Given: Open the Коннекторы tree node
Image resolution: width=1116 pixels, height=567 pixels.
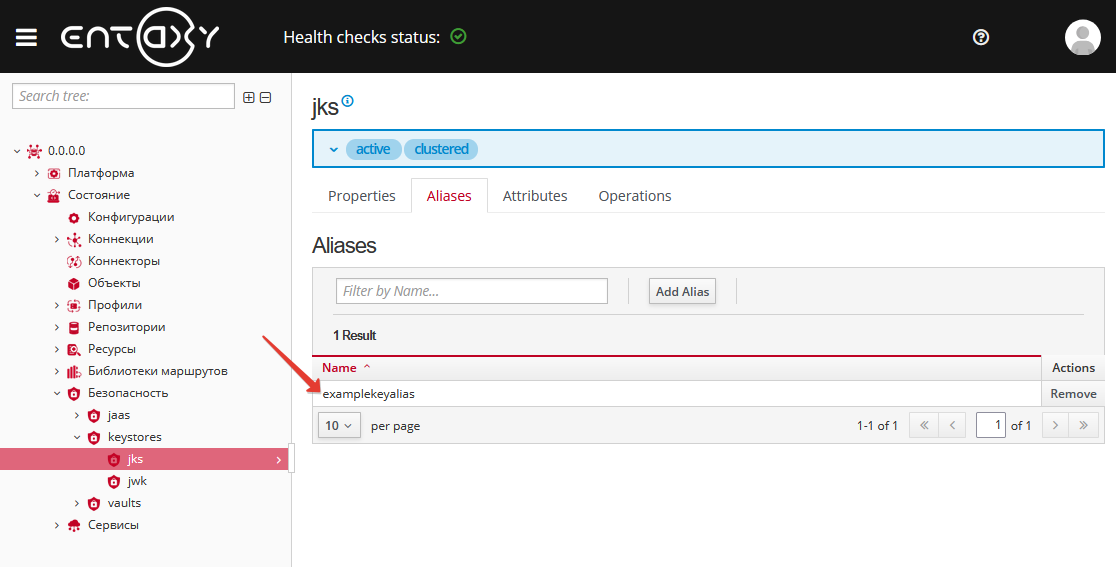Looking at the screenshot, I should pos(123,261).
